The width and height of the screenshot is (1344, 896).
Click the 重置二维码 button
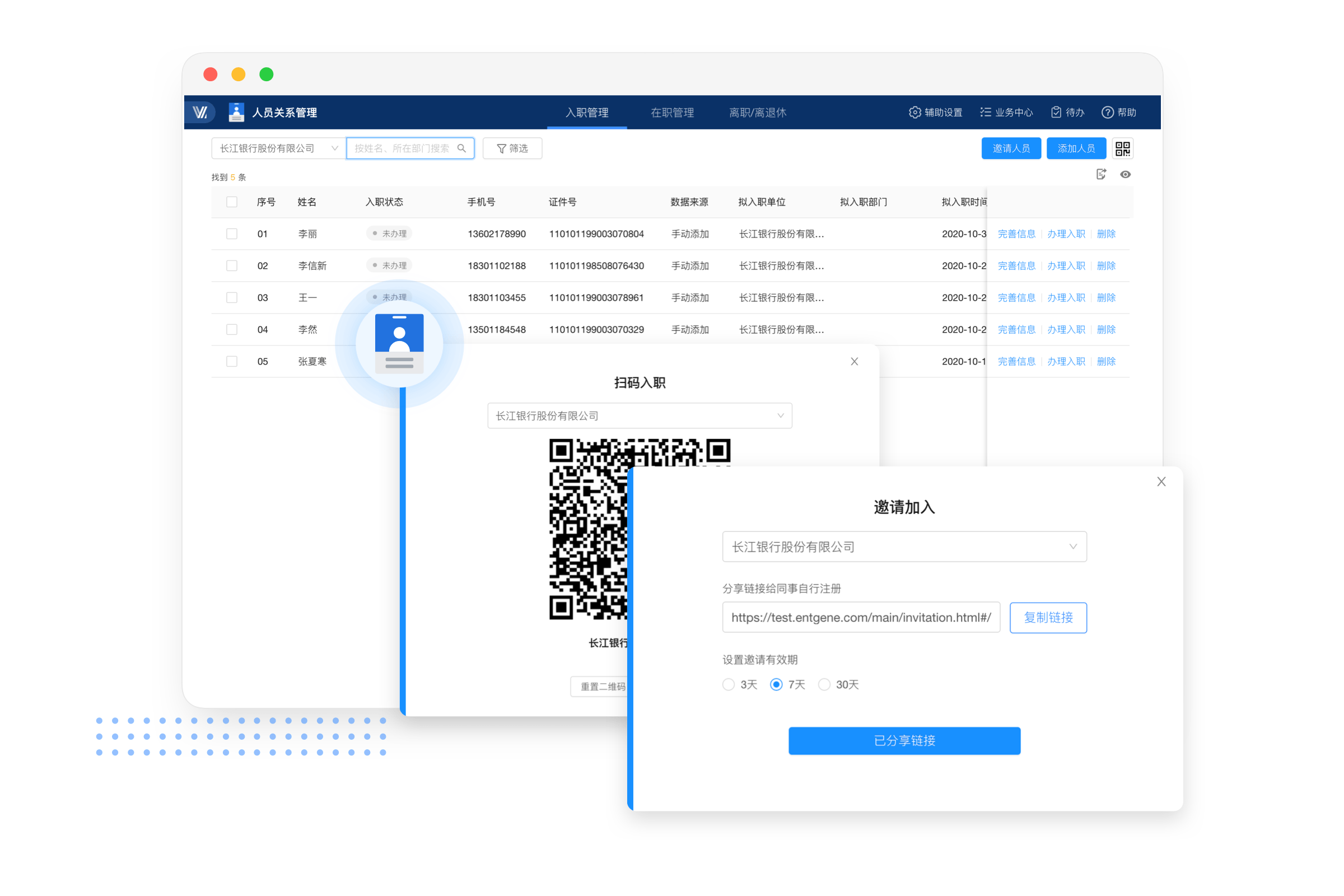pyautogui.click(x=600, y=687)
